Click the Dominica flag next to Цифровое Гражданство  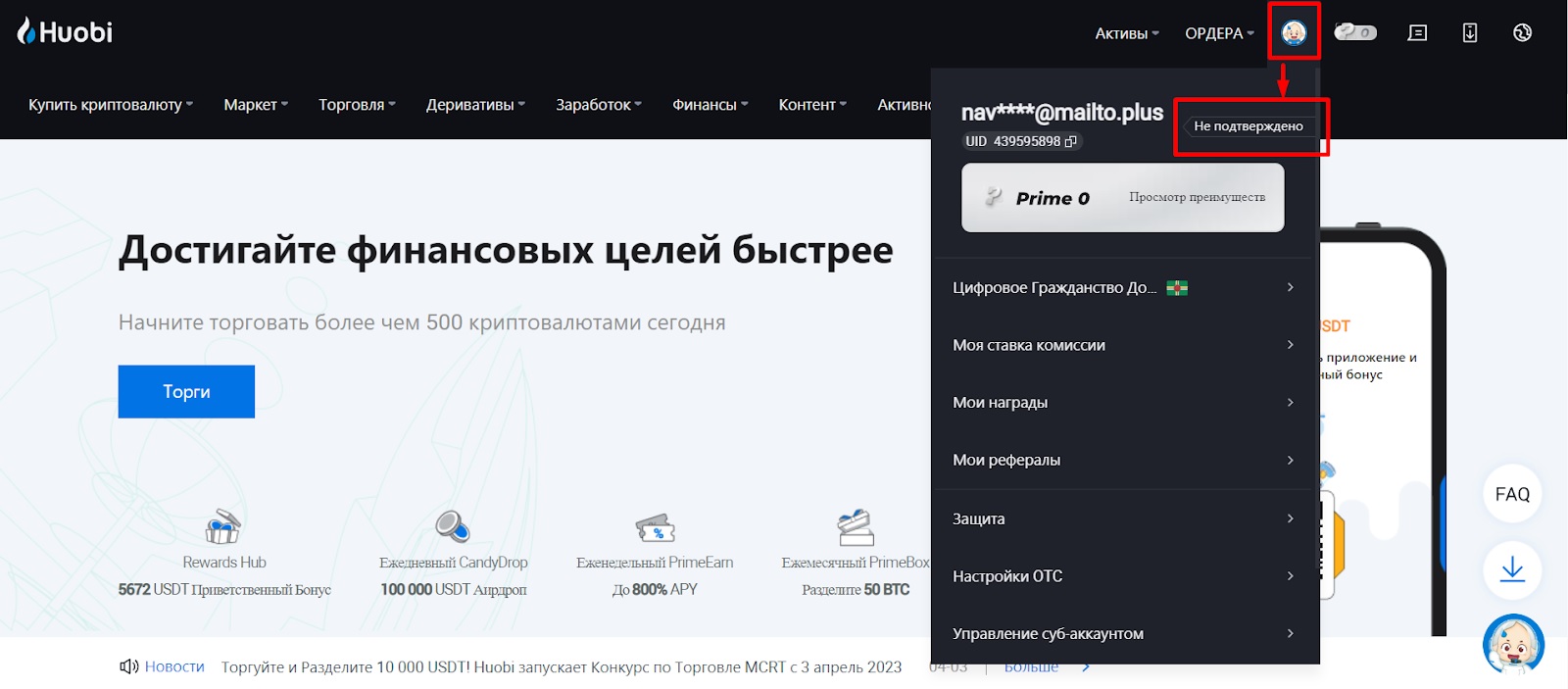[1177, 288]
